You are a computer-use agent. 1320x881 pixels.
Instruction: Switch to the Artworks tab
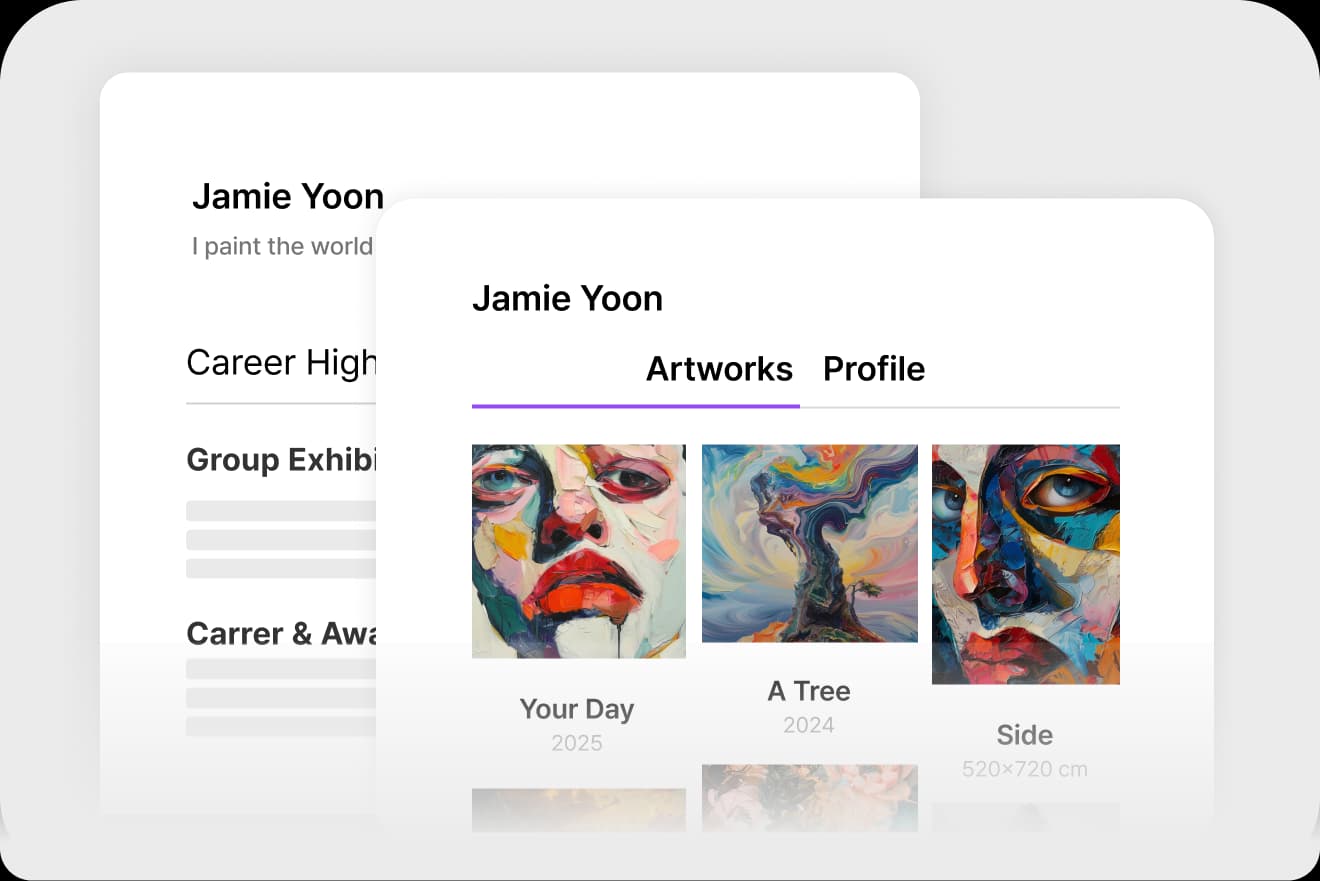coord(719,369)
